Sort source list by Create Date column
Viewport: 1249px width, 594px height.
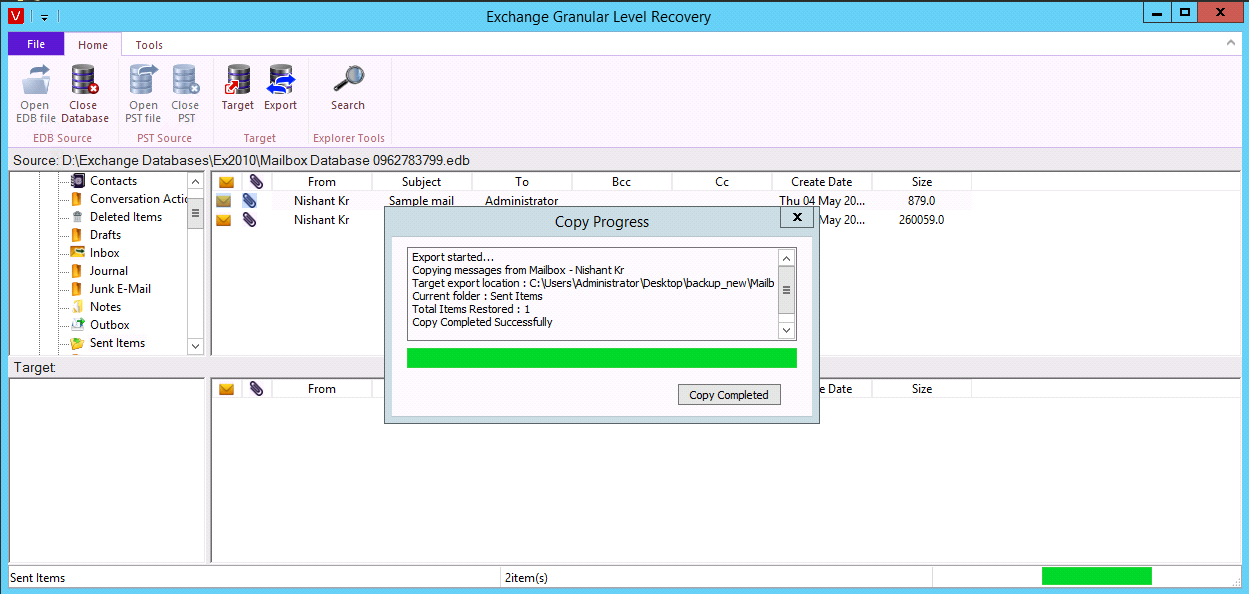point(822,182)
